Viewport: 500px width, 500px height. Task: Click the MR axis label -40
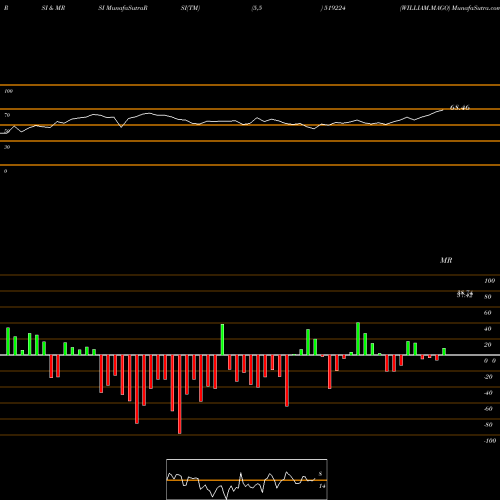click(x=488, y=393)
